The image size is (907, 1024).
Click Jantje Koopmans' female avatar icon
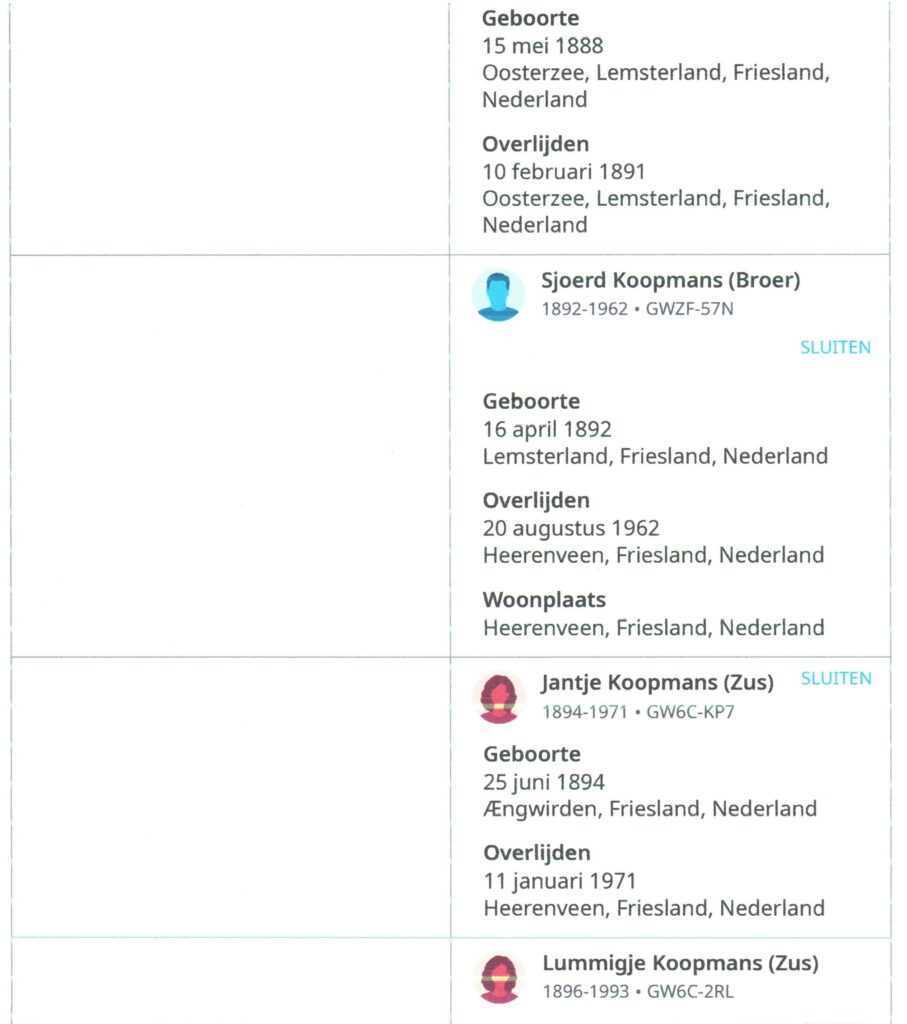[499, 698]
